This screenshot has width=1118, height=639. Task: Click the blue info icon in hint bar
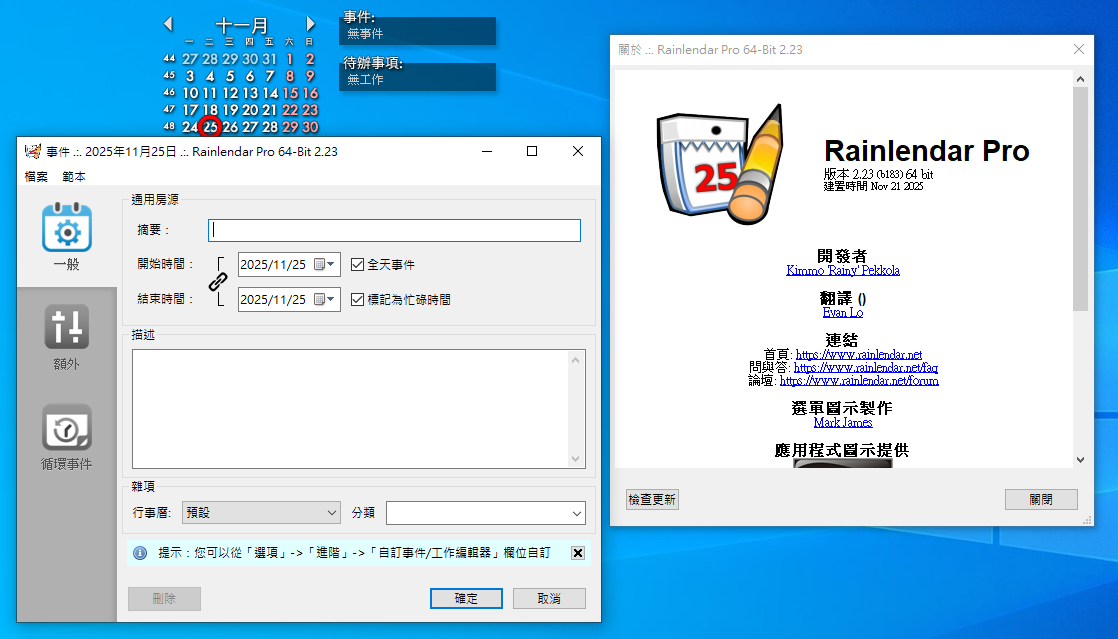click(x=140, y=553)
